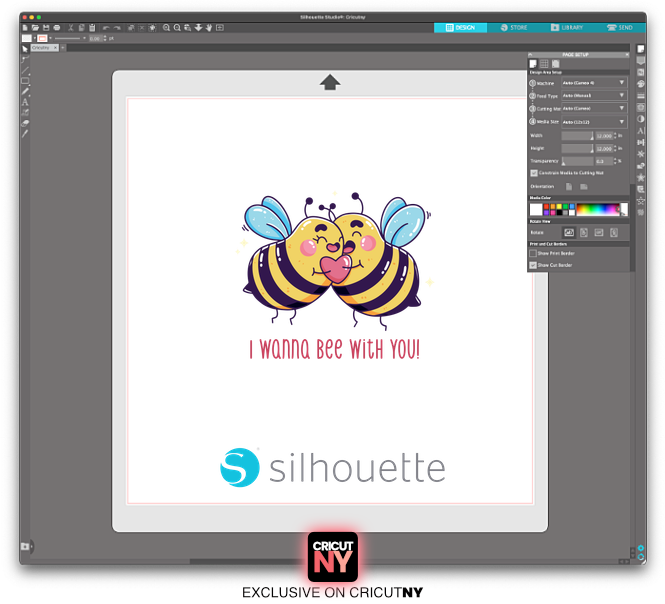
Task: Select the Freehand pencil tool
Action: [25, 91]
